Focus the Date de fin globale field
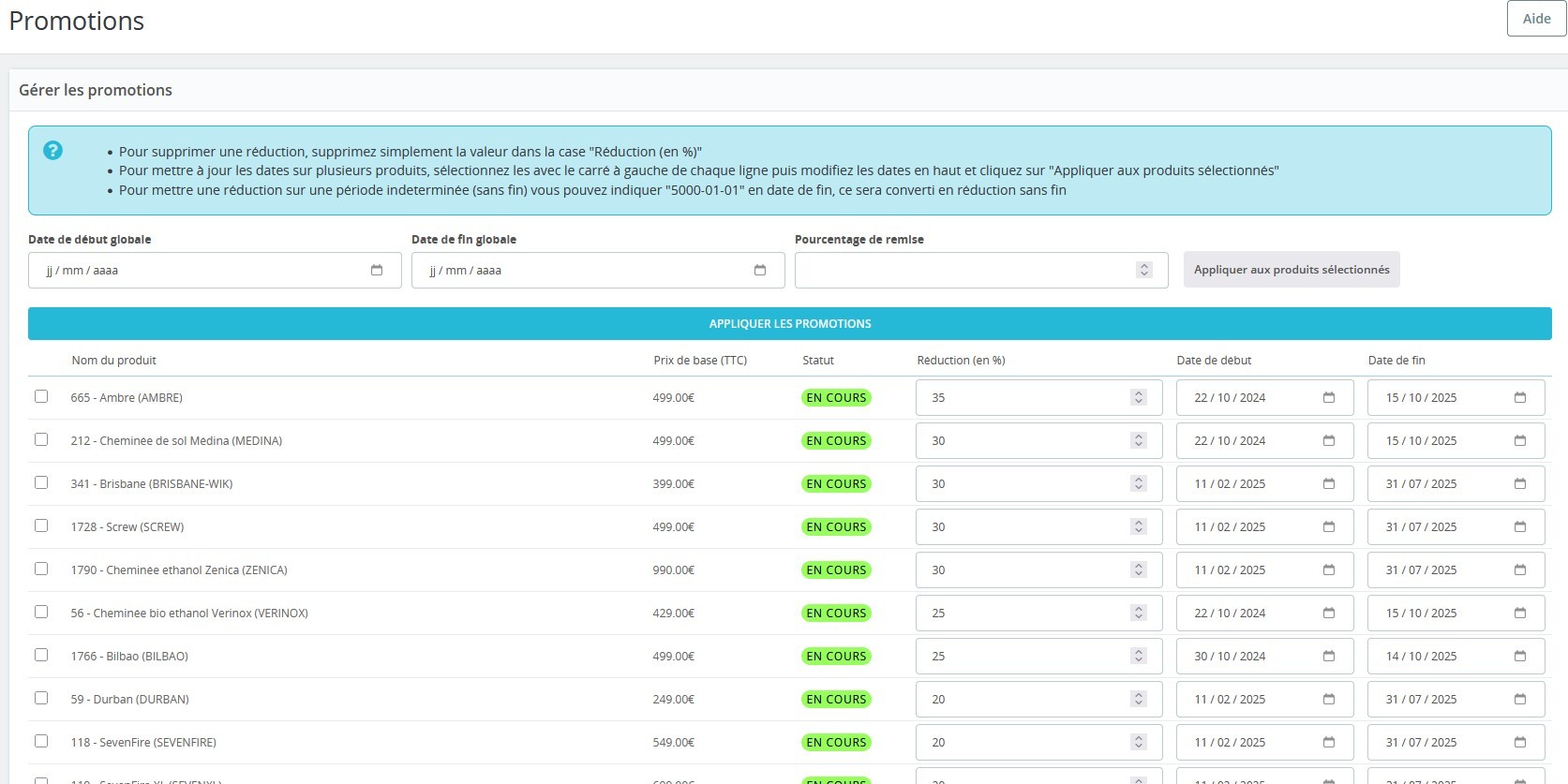Viewport: 1568px width, 784px height. 598,270
